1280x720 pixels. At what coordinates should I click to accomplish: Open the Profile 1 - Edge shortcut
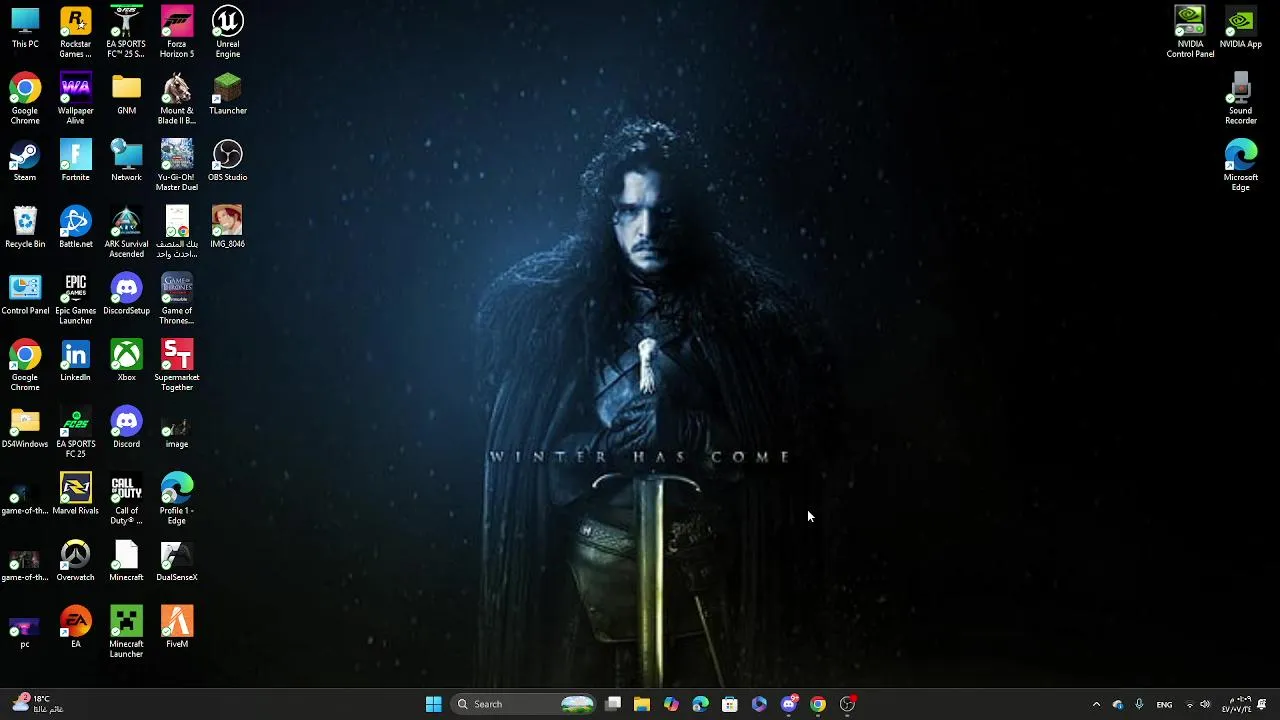[177, 499]
